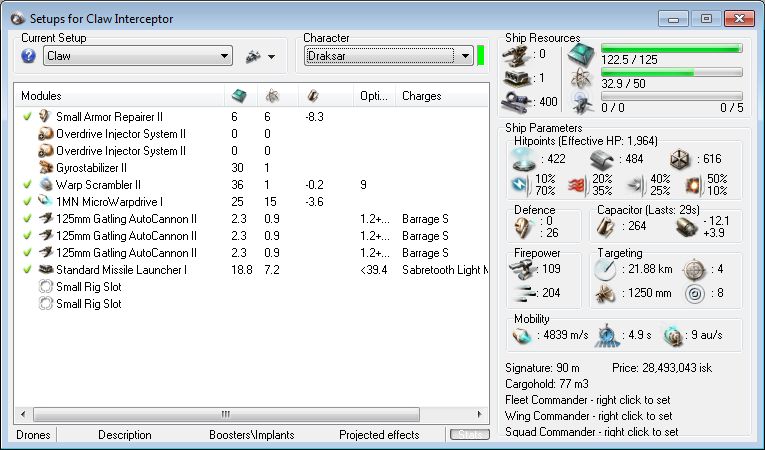Click the explosive resistance icon
The height and width of the screenshot is (450, 765).
coord(692,185)
